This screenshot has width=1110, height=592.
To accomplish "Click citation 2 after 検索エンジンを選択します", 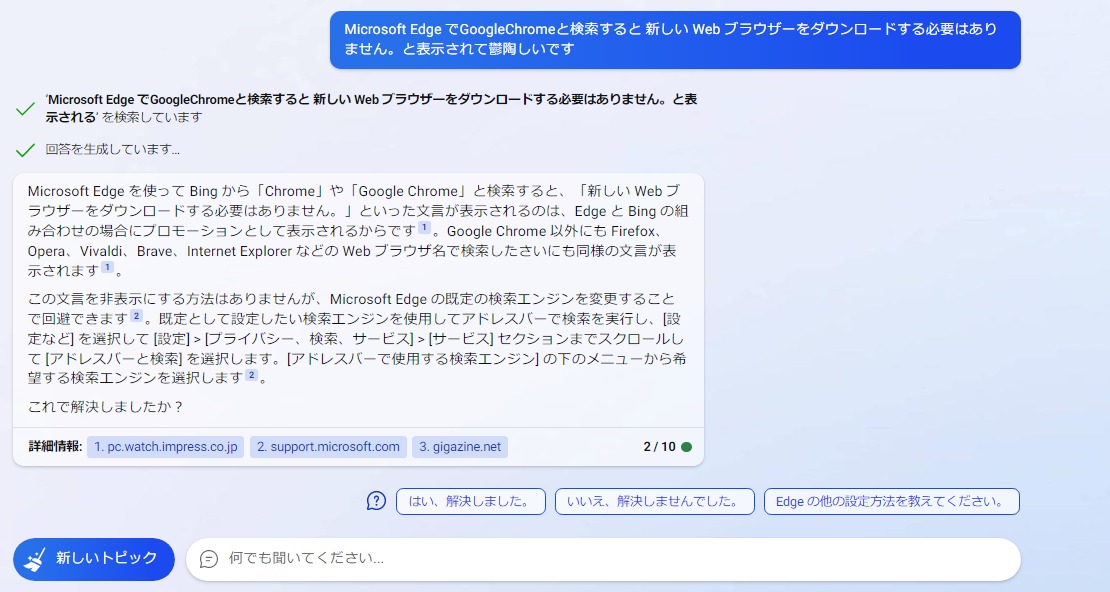I will [x=251, y=375].
